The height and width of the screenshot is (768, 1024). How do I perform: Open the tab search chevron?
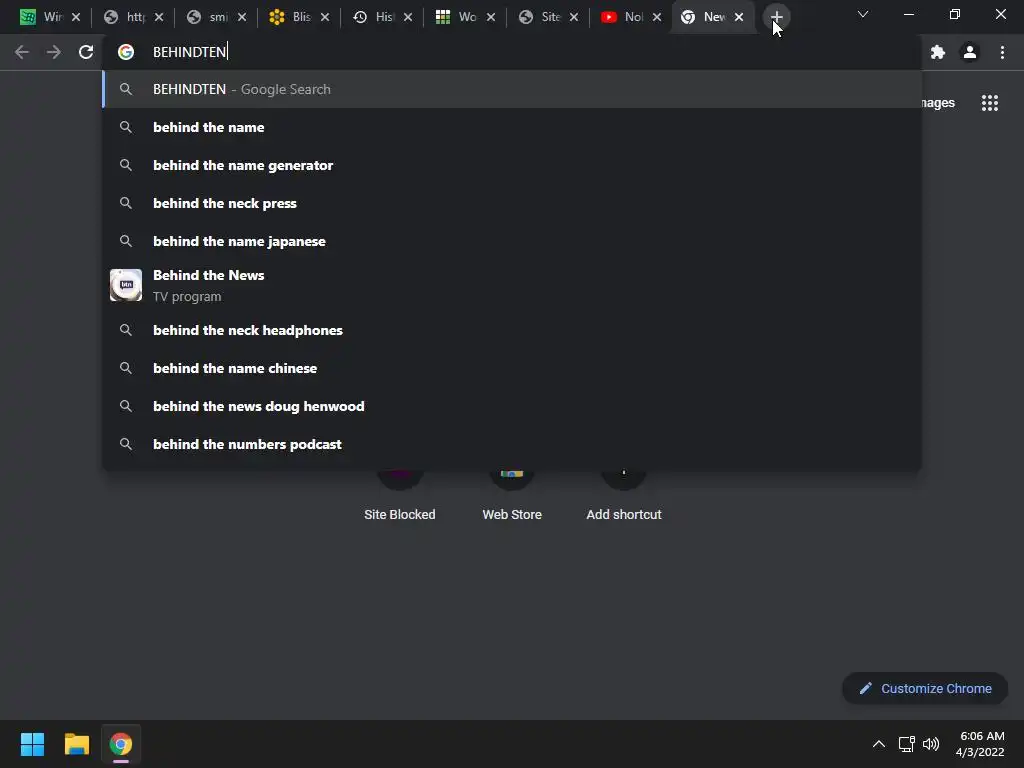(x=863, y=14)
